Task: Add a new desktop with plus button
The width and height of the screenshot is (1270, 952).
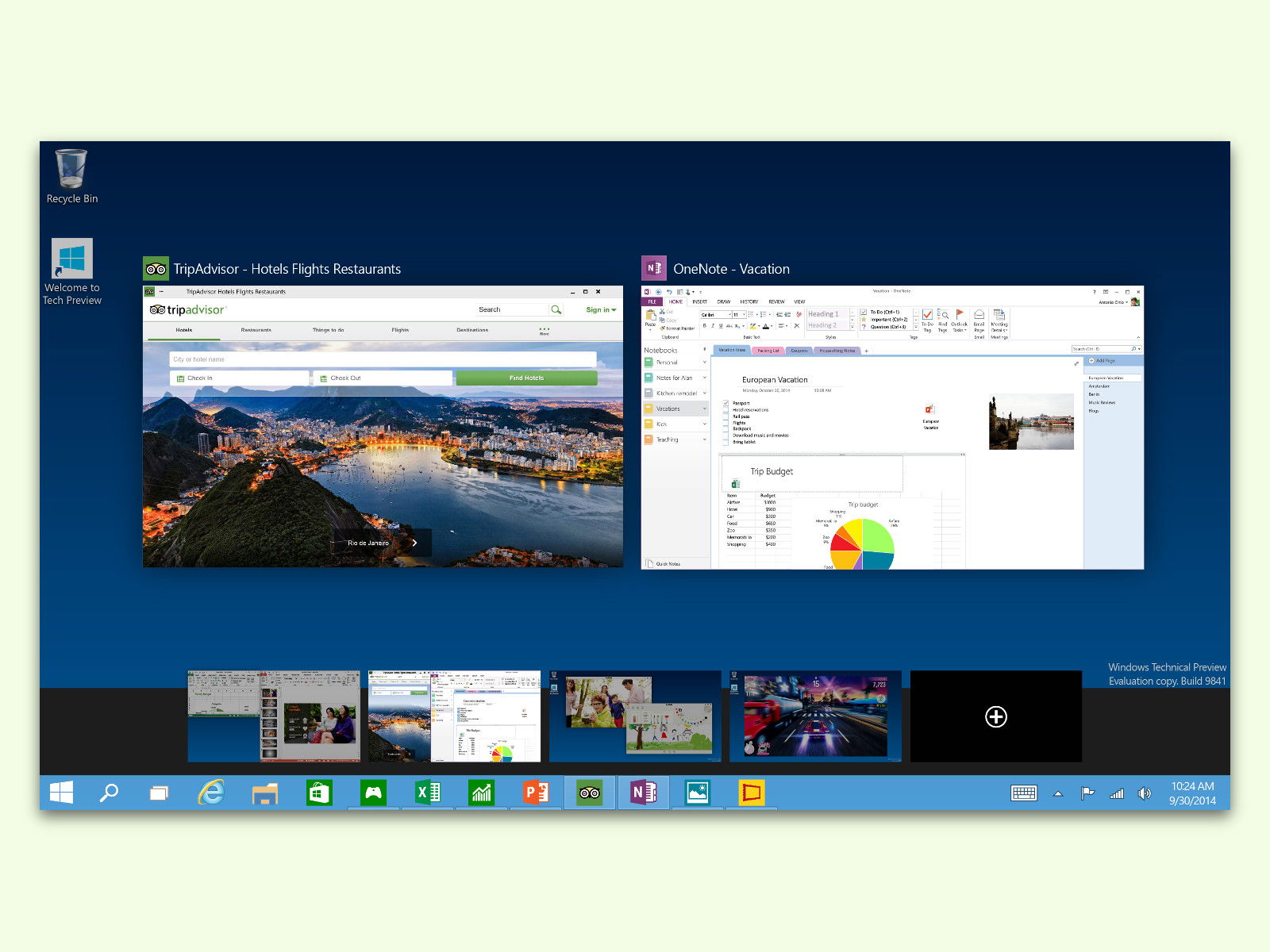Action: (x=996, y=716)
